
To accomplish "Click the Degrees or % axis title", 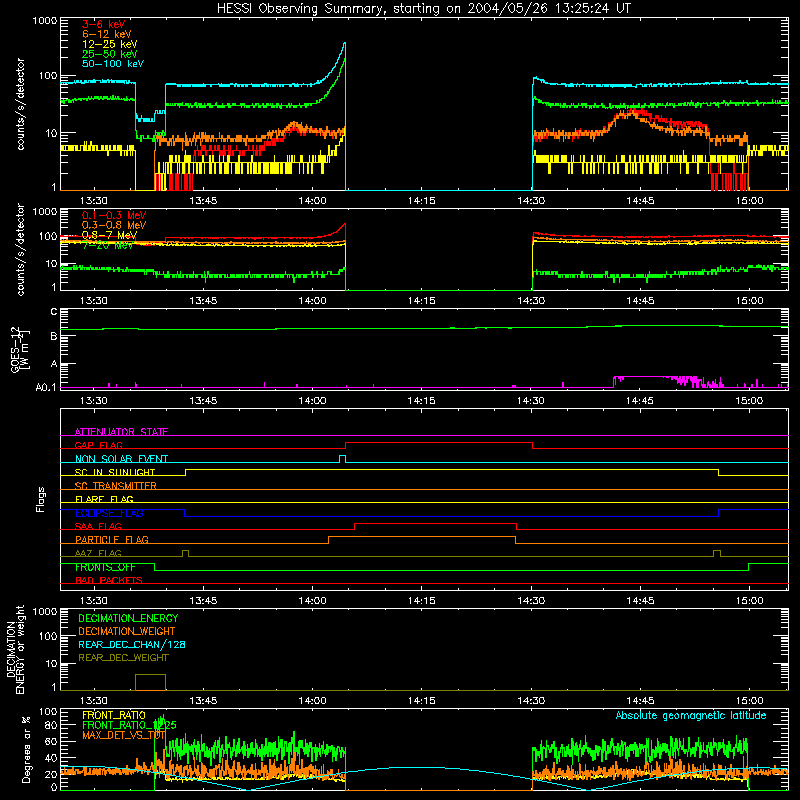I will click(x=26, y=749).
